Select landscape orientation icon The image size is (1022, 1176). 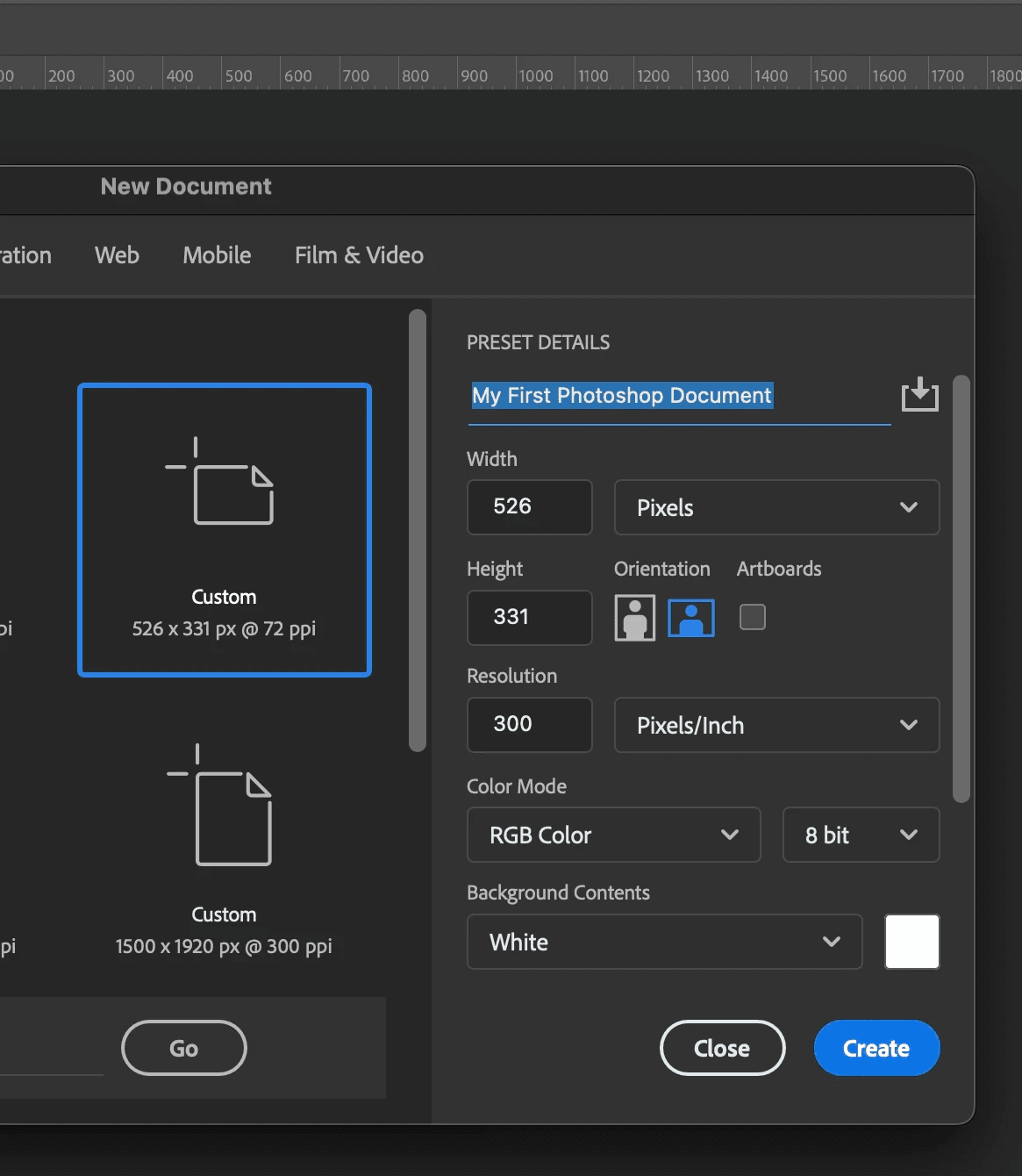[691, 618]
